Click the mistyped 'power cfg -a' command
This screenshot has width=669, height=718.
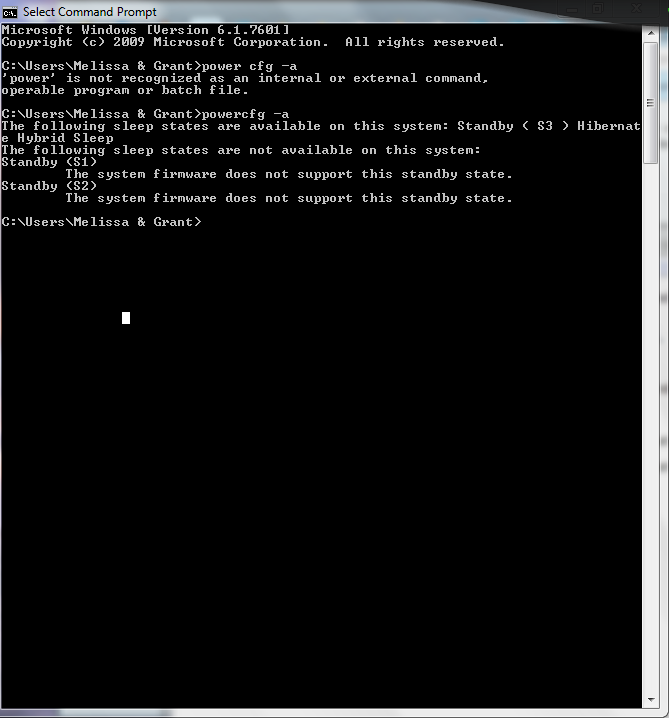tap(250, 66)
